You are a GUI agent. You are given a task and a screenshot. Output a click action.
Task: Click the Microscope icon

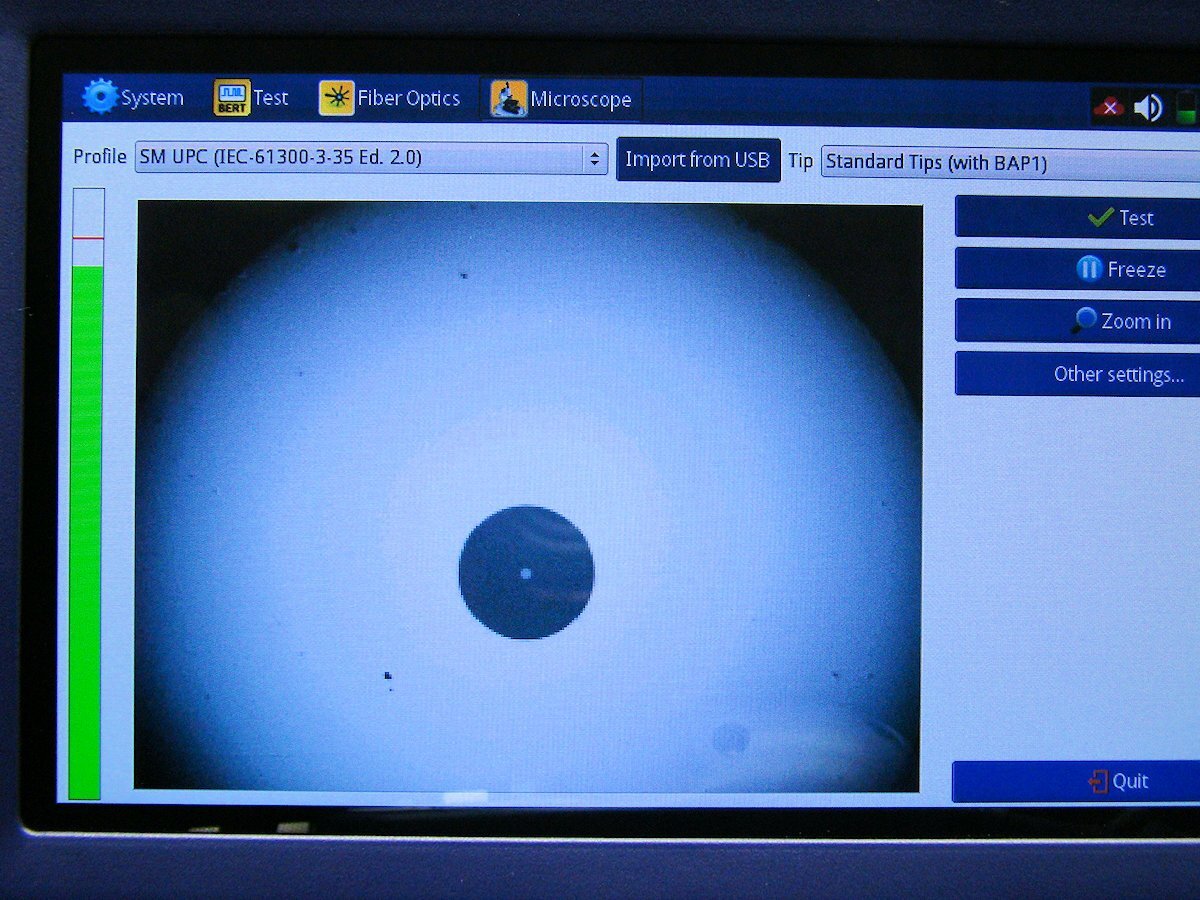[508, 99]
